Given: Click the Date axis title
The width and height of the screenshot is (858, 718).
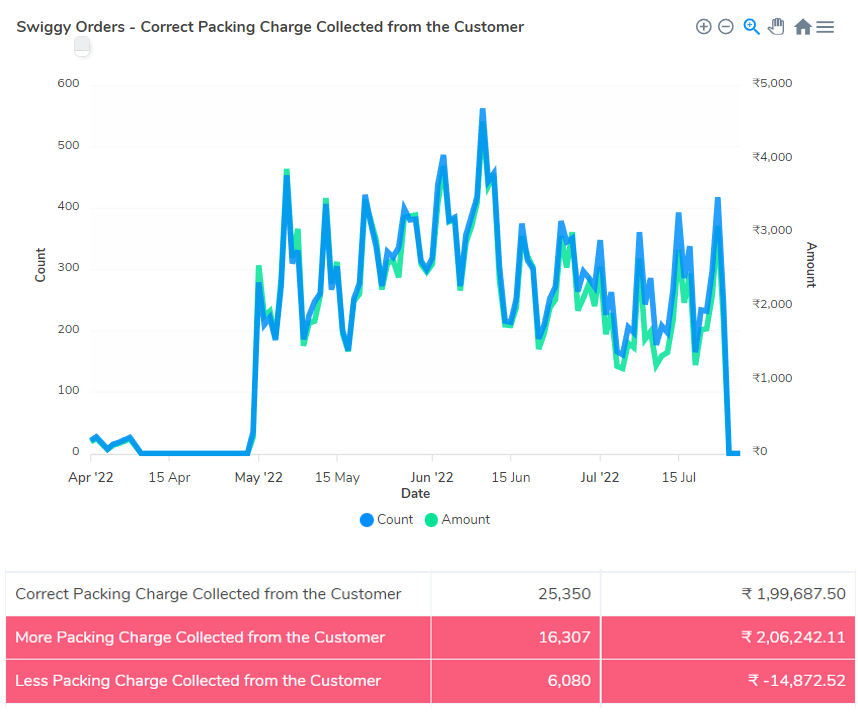Looking at the screenshot, I should pyautogui.click(x=415, y=494).
